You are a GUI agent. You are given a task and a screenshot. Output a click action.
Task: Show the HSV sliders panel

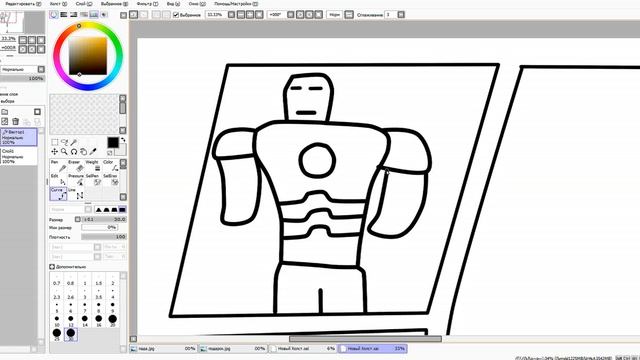coord(74,15)
